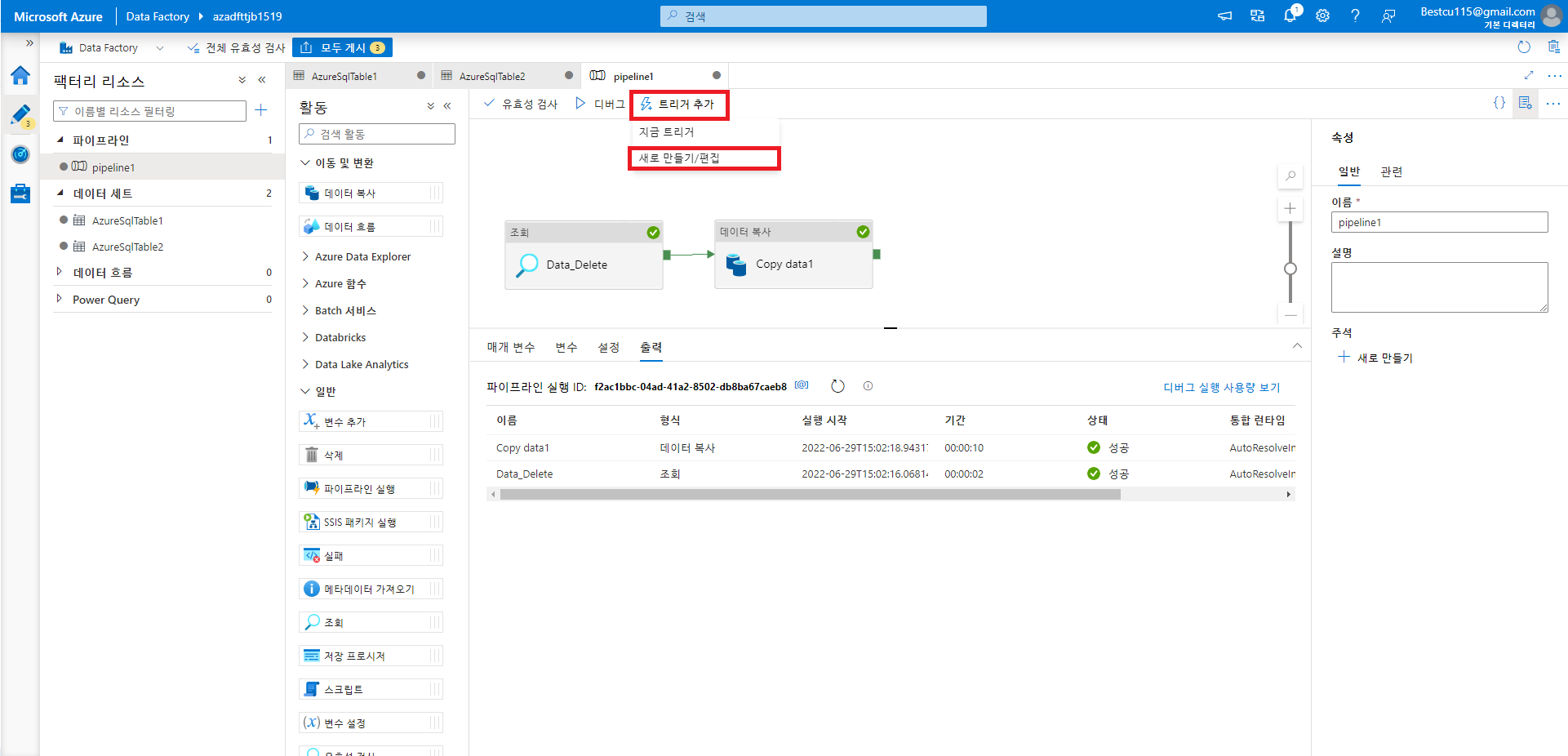Refresh the pipeline run output
The image size is (1568, 756).
click(x=837, y=386)
